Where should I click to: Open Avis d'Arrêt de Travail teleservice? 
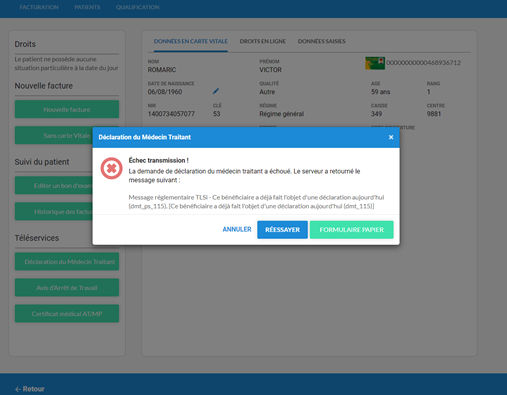67,288
